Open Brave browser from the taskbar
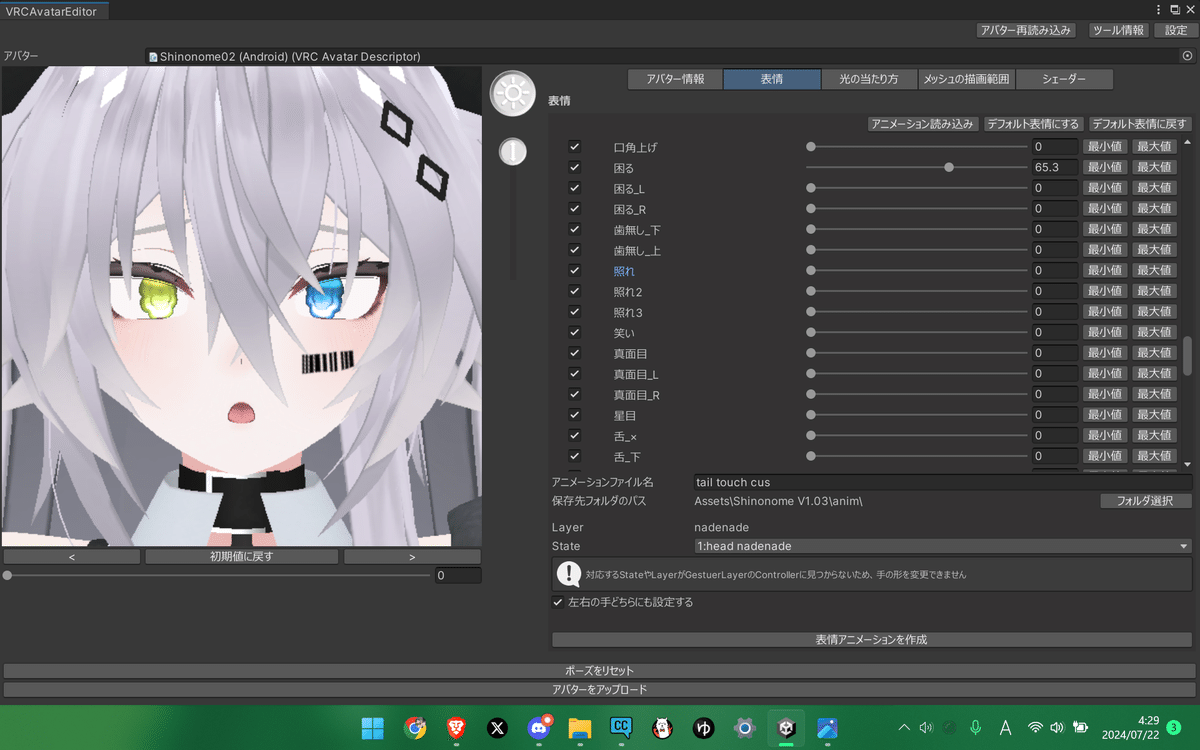This screenshot has height=750, width=1200. click(x=456, y=727)
